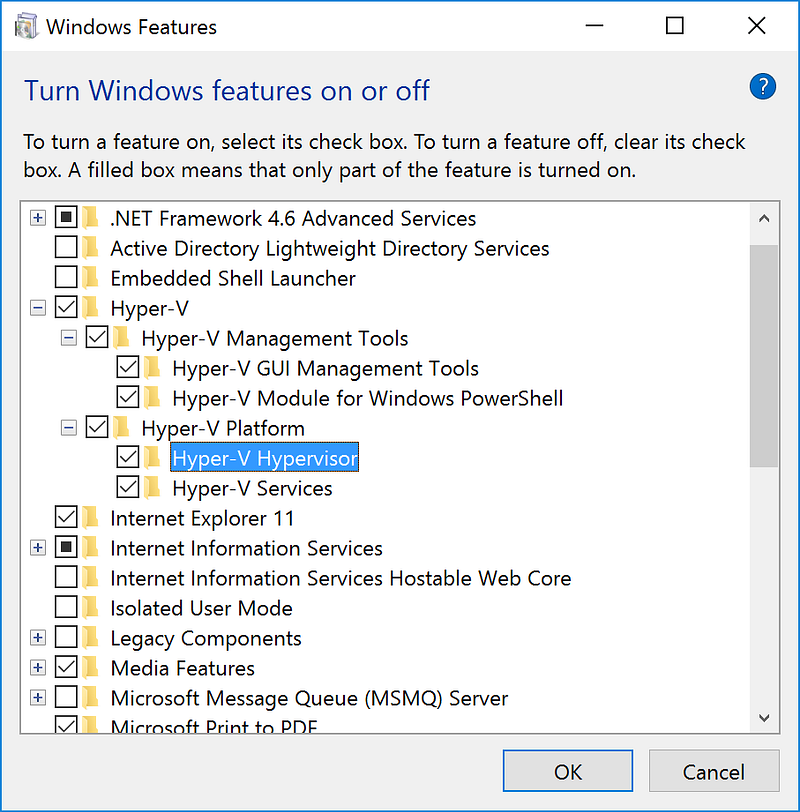The image size is (800, 812).
Task: Check Internet Information Services Hostable Web Core
Action: 66,577
